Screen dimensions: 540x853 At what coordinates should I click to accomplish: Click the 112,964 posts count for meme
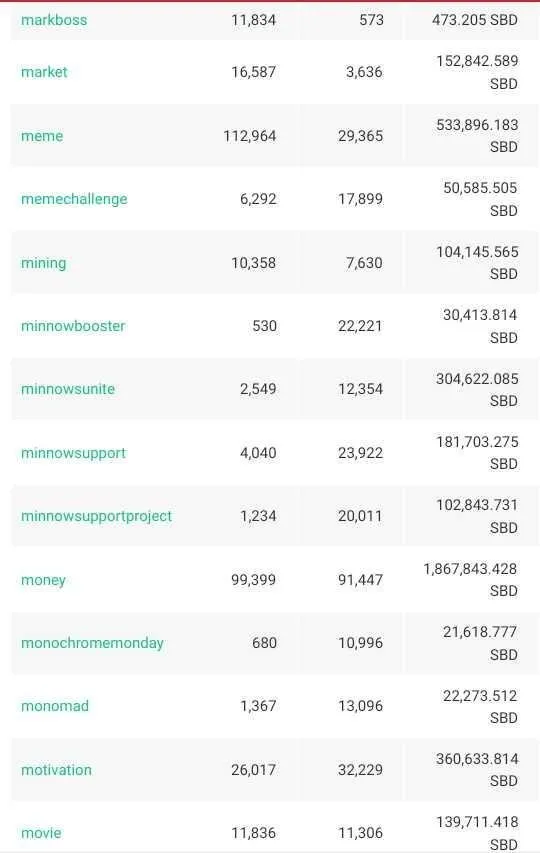click(250, 136)
